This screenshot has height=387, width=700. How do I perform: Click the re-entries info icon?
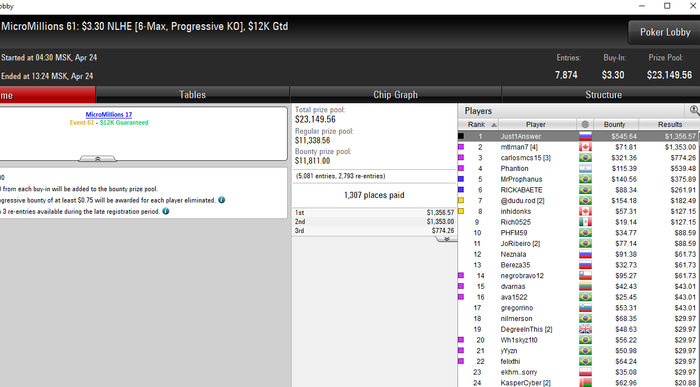pos(166,211)
